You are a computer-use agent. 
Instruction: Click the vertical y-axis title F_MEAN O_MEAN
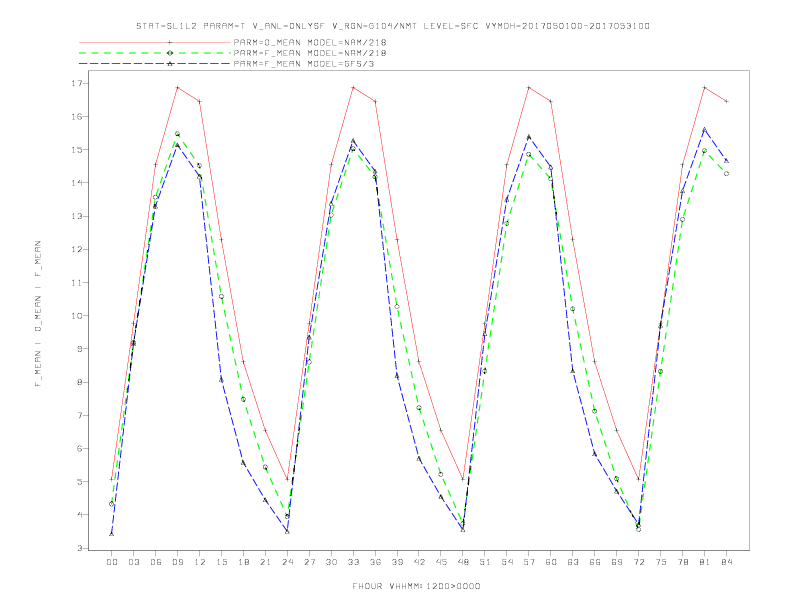pos(37,314)
